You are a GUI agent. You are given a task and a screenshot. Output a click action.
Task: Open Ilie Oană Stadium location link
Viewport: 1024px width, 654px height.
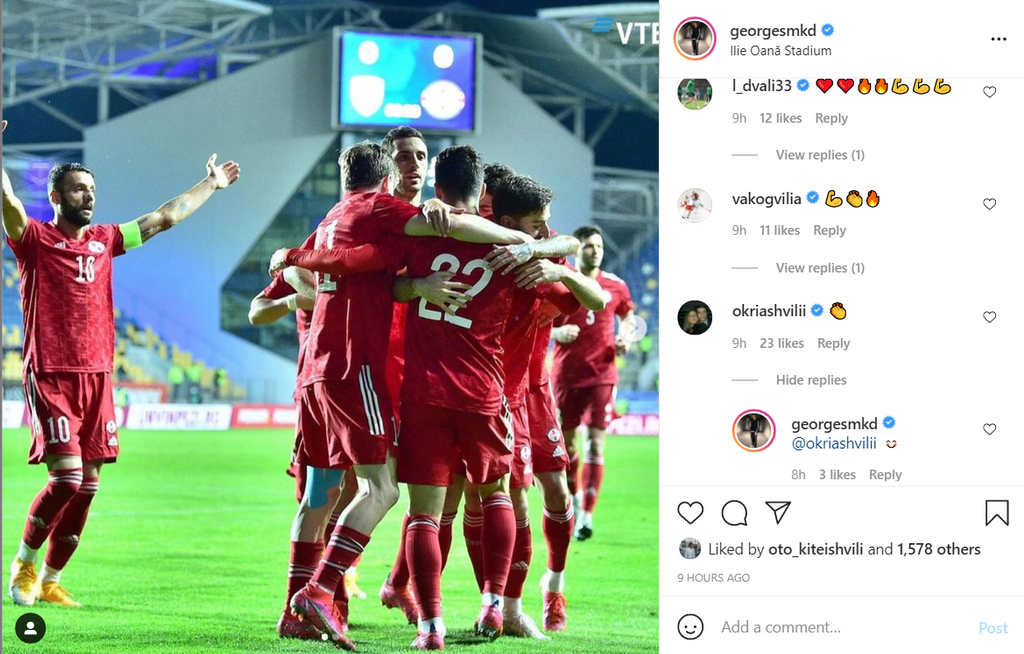tap(780, 50)
